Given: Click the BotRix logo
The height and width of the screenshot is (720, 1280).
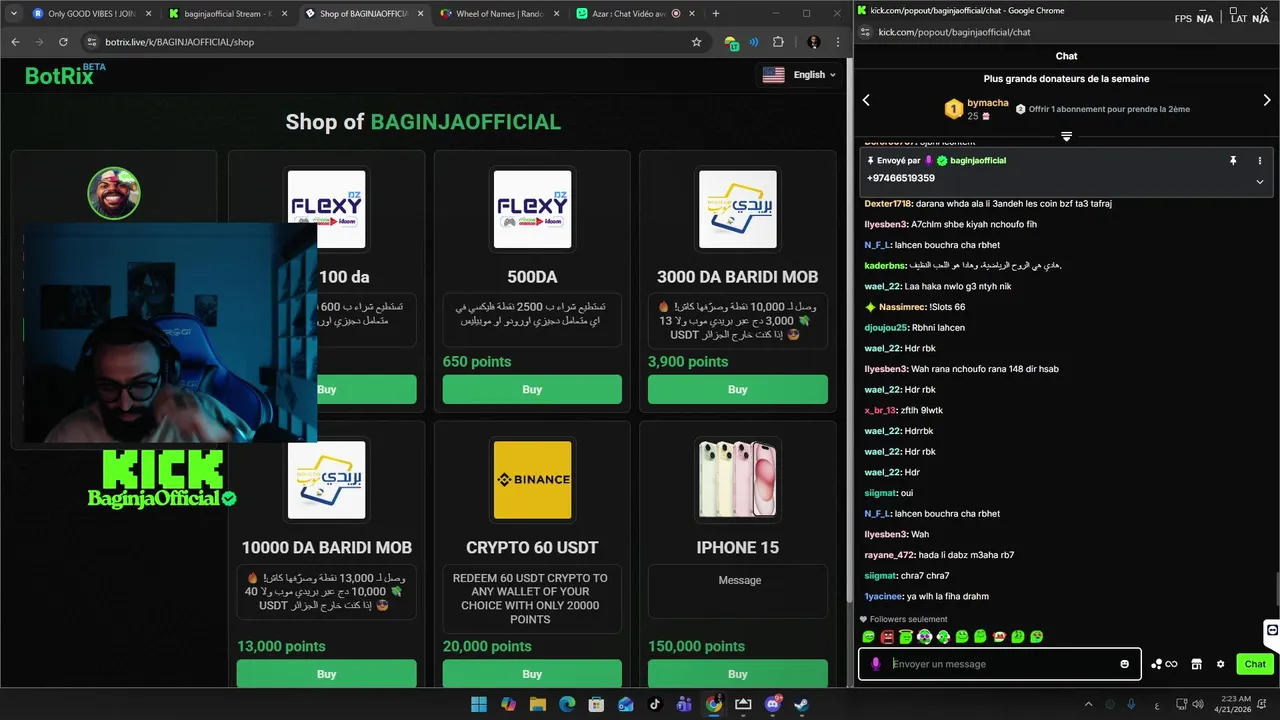Looking at the screenshot, I should (x=64, y=75).
